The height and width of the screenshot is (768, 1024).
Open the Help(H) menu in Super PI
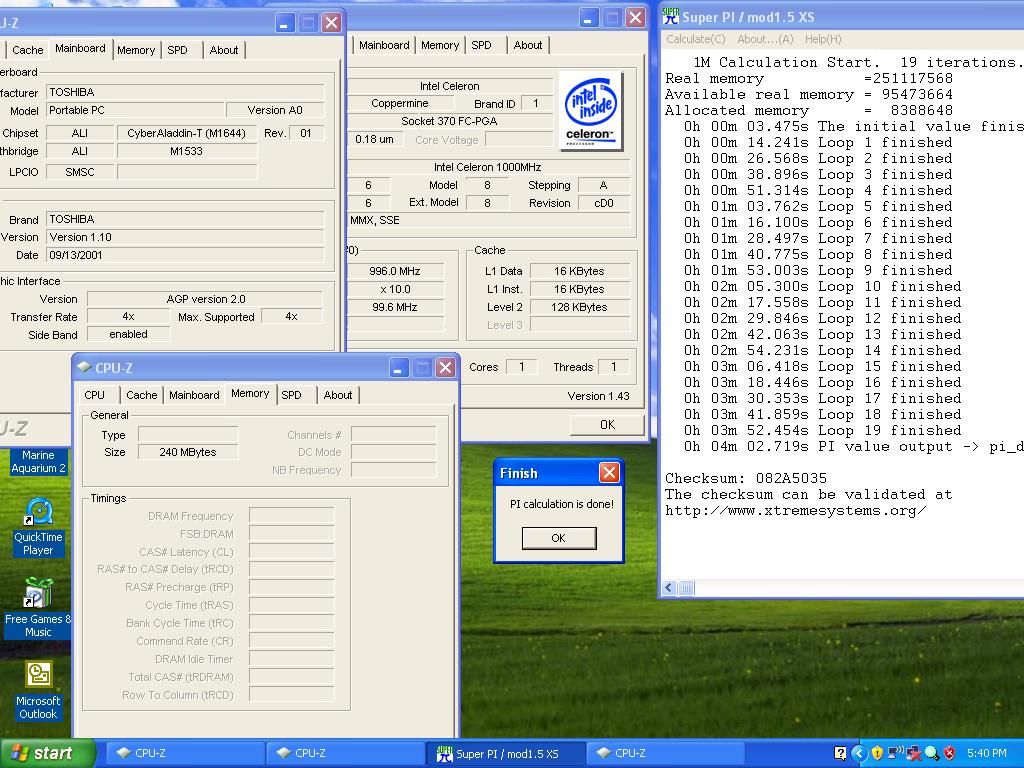pyautogui.click(x=823, y=39)
